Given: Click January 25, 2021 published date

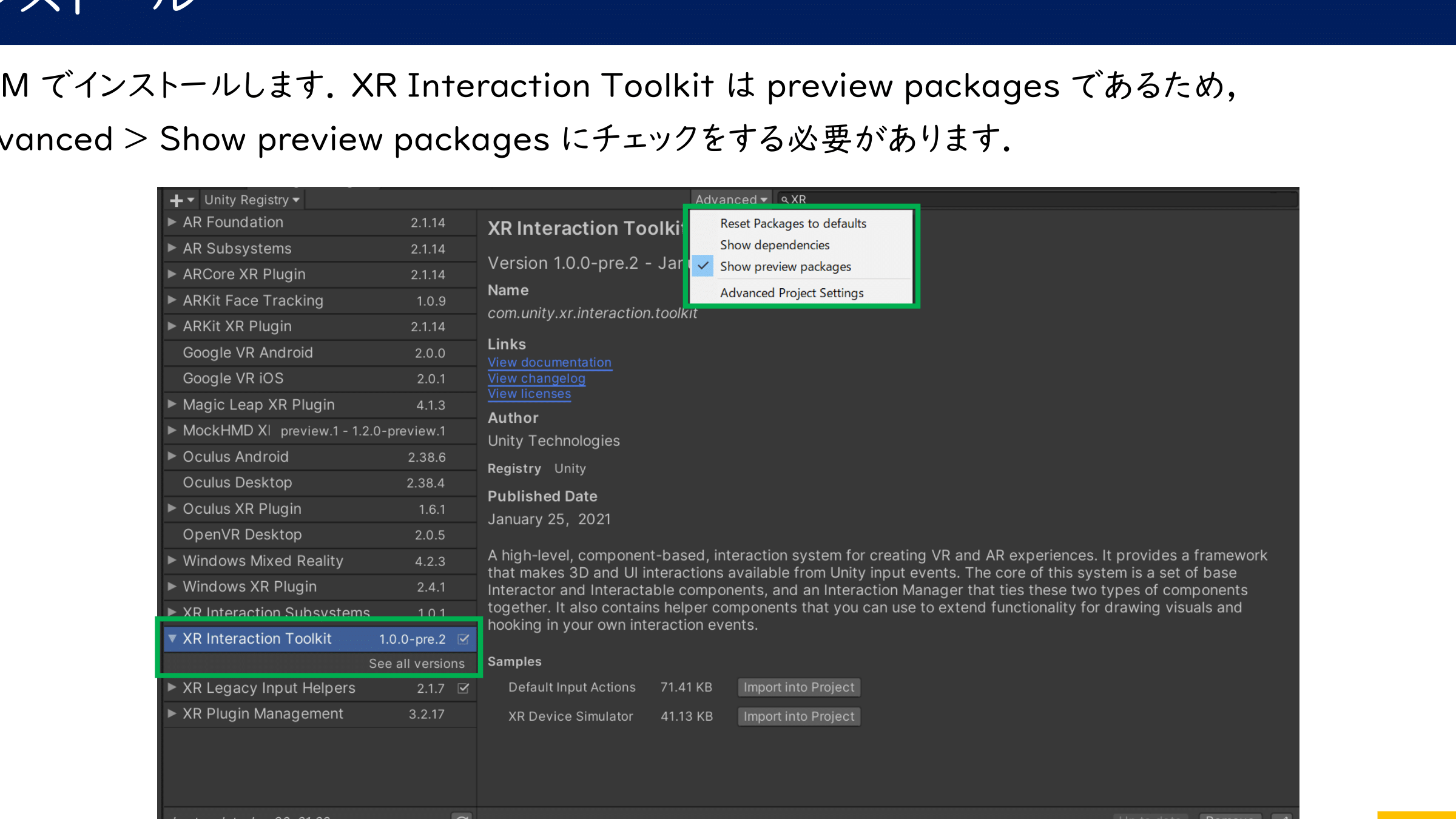Looking at the screenshot, I should click(549, 519).
